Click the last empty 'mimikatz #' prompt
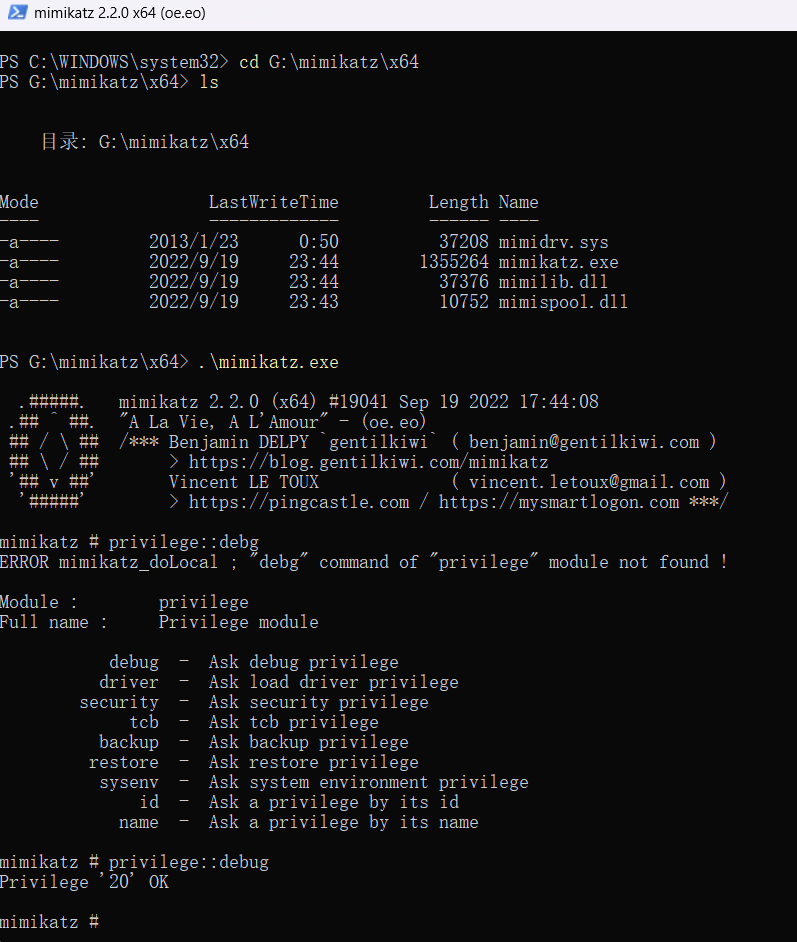The image size is (797, 942). click(x=49, y=922)
